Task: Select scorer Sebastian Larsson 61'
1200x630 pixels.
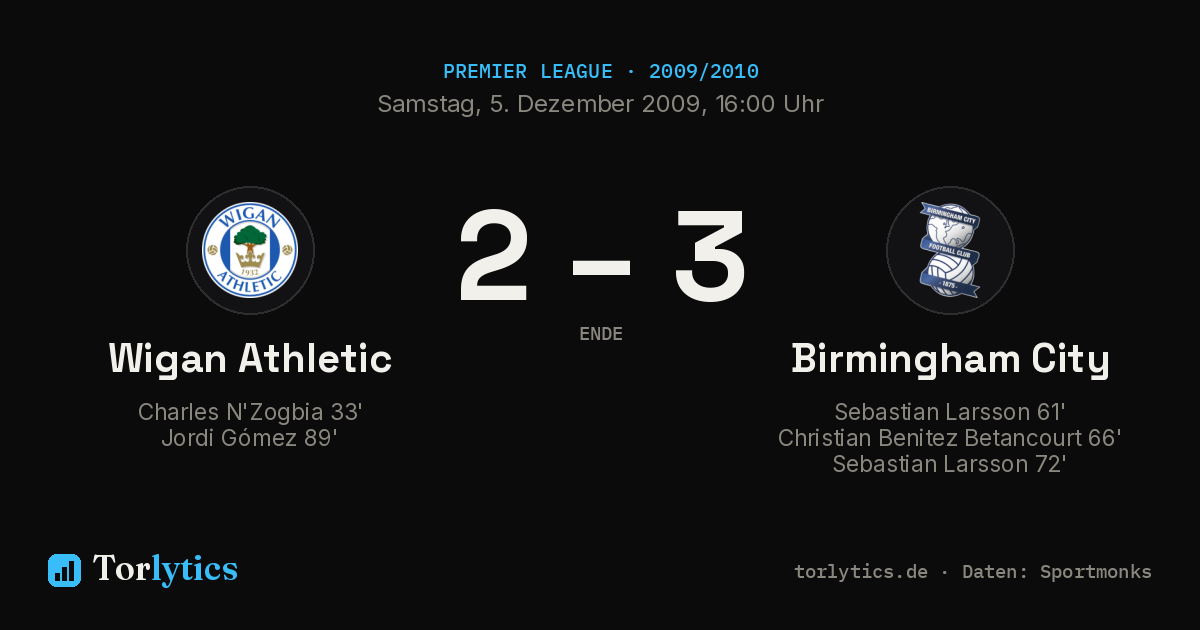Action: click(x=950, y=412)
